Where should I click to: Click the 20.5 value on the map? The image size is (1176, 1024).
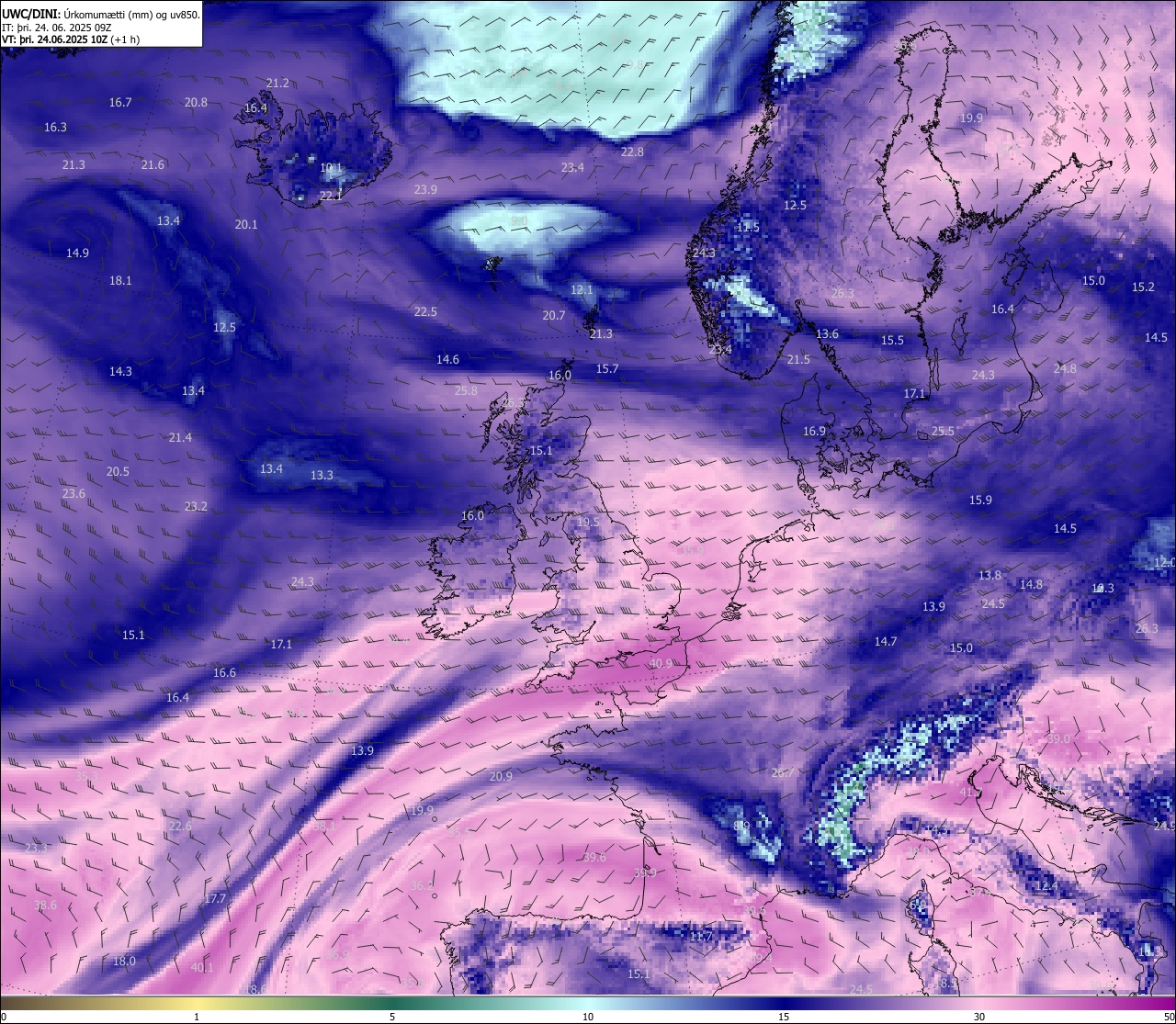[118, 471]
